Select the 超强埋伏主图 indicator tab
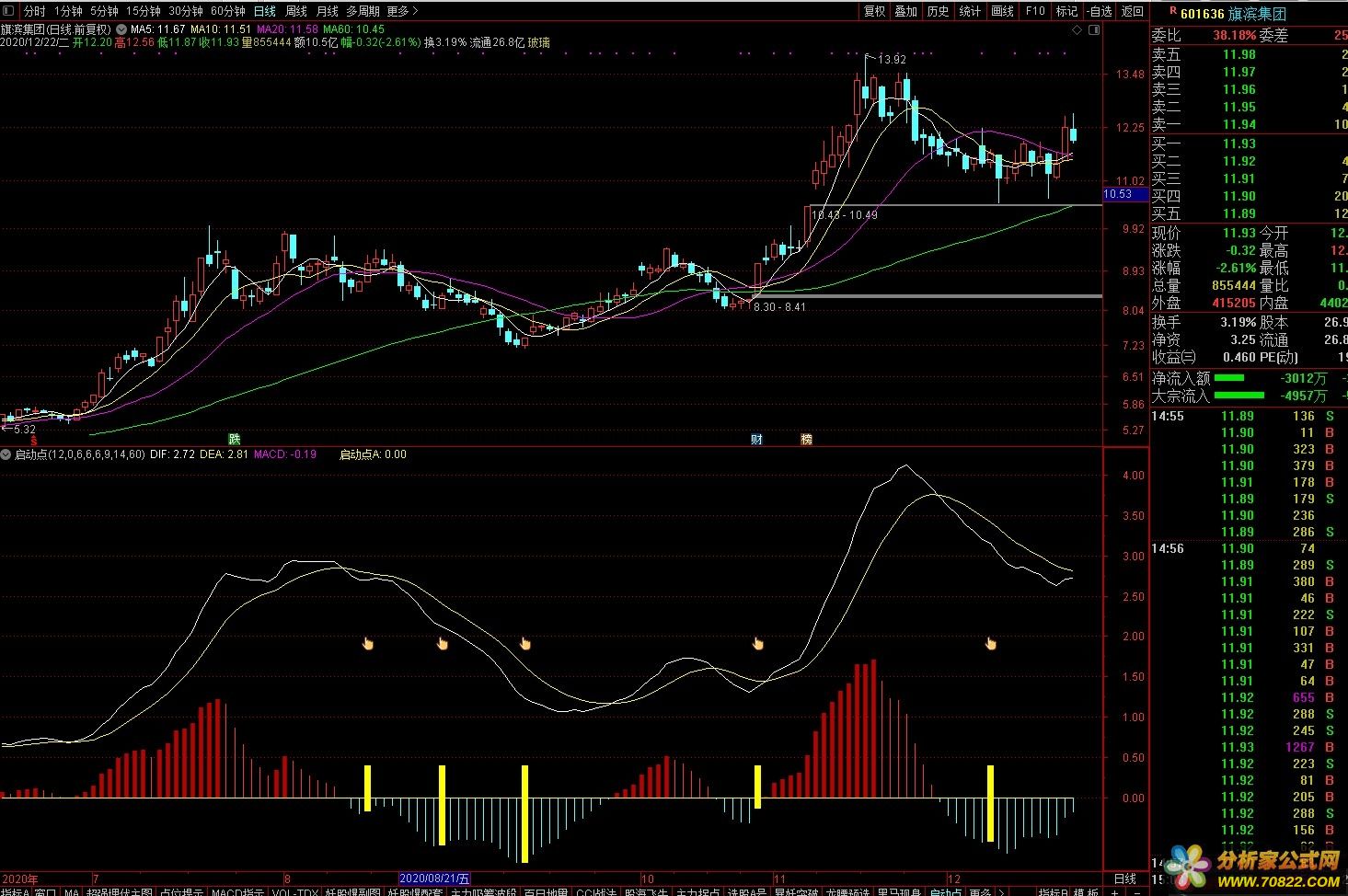The width and height of the screenshot is (1348, 896). [119, 892]
